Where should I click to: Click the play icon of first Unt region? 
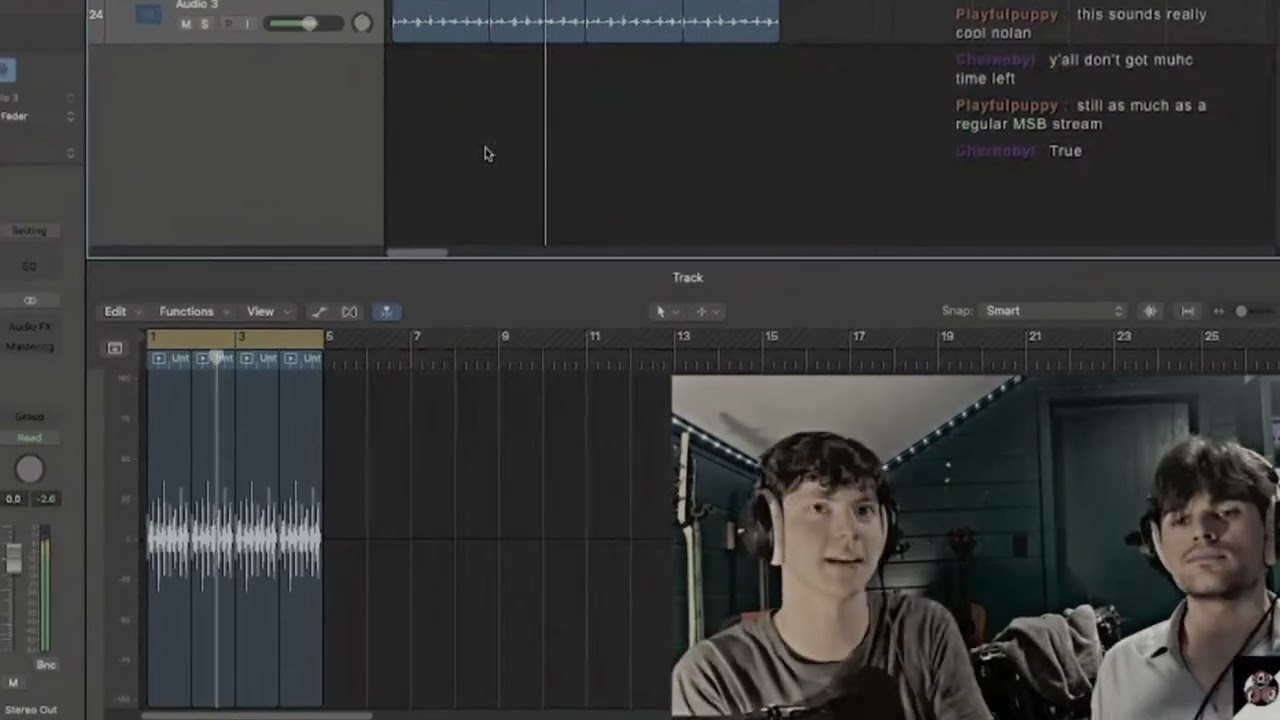click(x=159, y=358)
